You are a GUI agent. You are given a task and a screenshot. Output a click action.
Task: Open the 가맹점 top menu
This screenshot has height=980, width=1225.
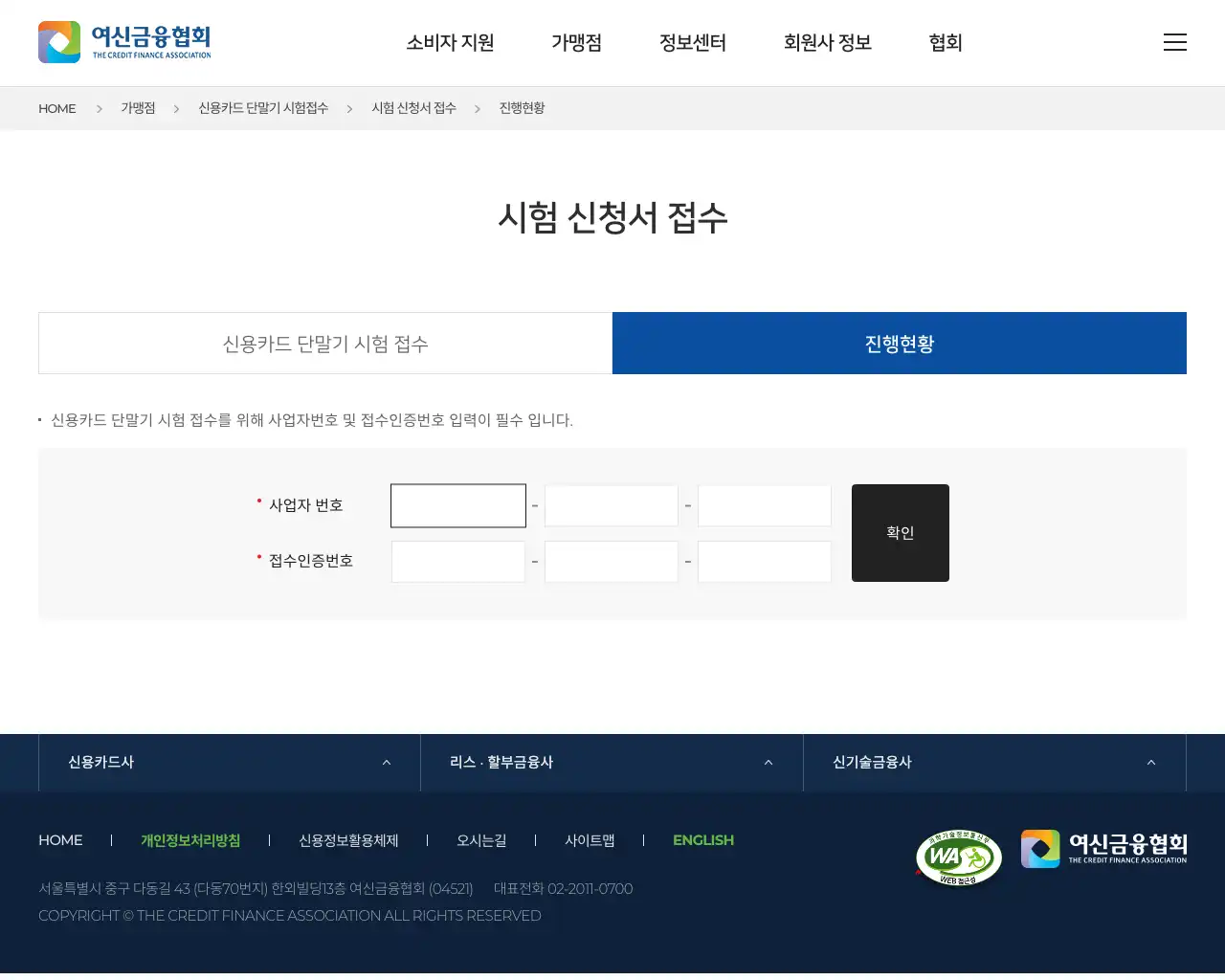576,43
